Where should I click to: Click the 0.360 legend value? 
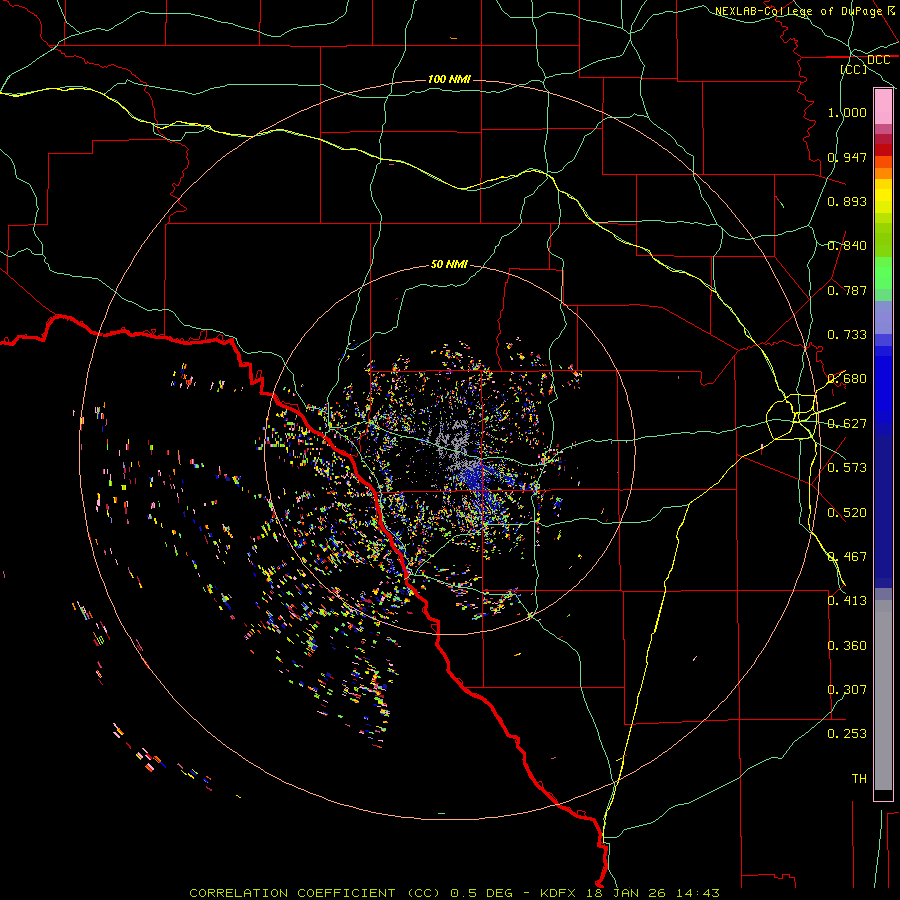pyautogui.click(x=847, y=646)
